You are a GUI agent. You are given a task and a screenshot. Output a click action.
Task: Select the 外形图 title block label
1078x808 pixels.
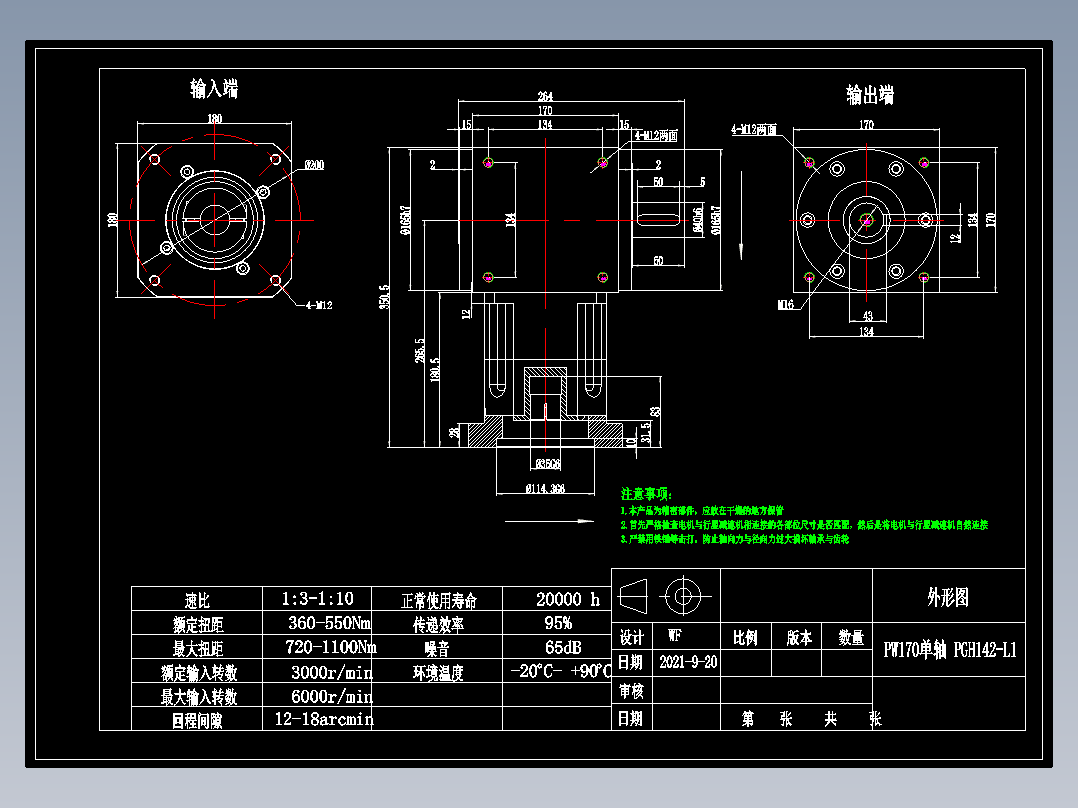point(946,598)
